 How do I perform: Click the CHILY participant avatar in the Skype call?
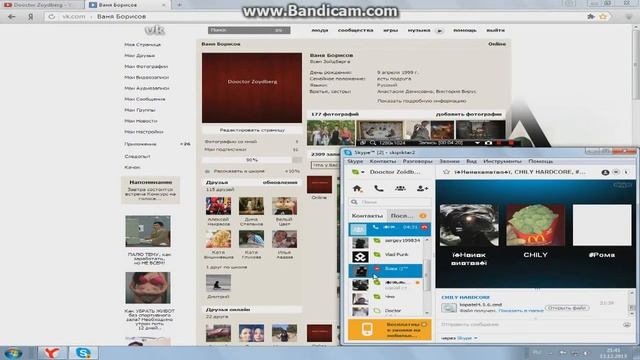[x=536, y=225]
